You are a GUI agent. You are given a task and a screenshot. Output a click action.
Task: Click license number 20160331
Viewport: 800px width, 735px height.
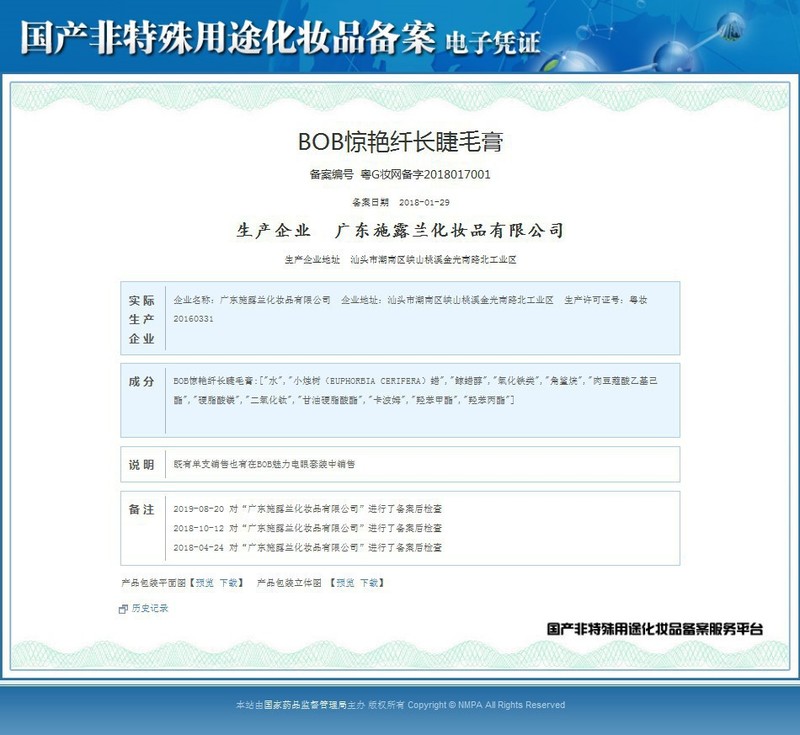[193, 319]
